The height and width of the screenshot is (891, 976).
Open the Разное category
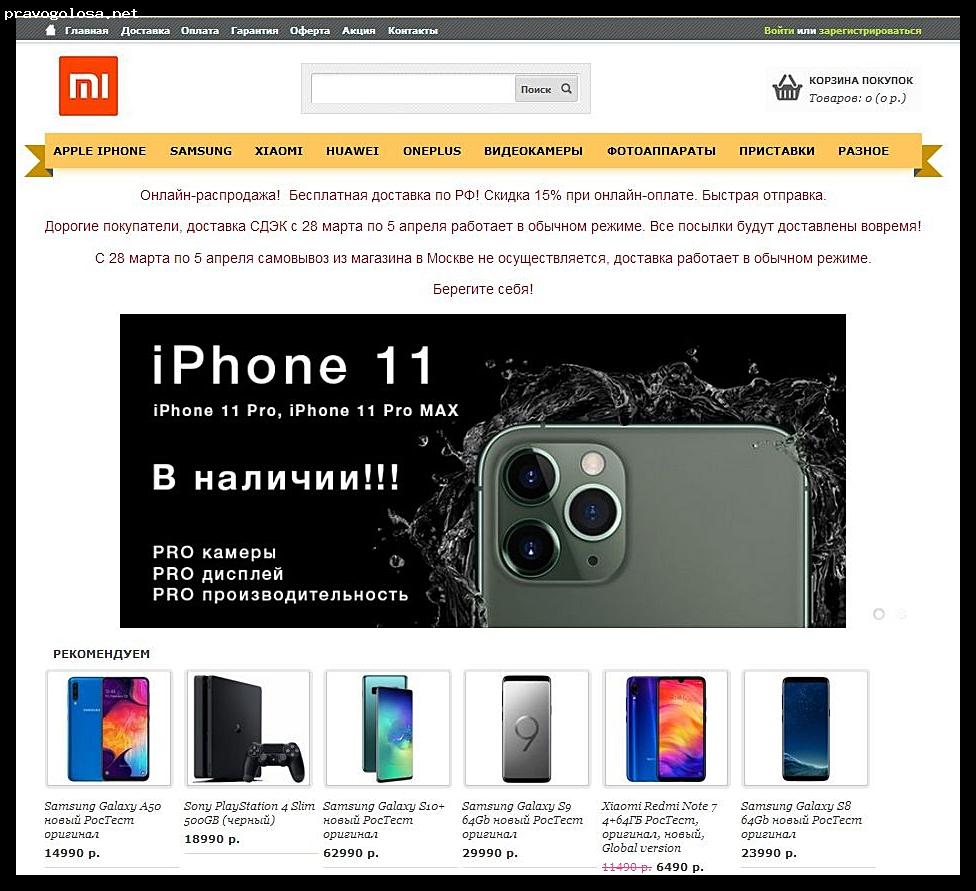pyautogui.click(x=863, y=151)
